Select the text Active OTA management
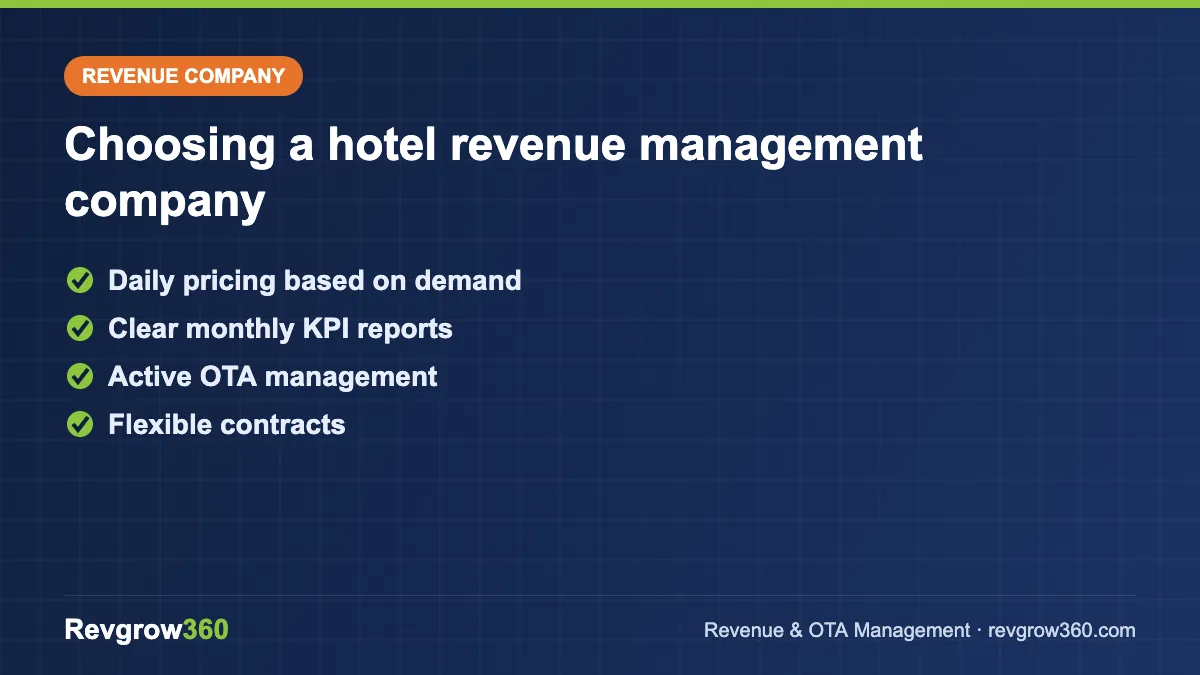The width and height of the screenshot is (1200, 675). (272, 377)
